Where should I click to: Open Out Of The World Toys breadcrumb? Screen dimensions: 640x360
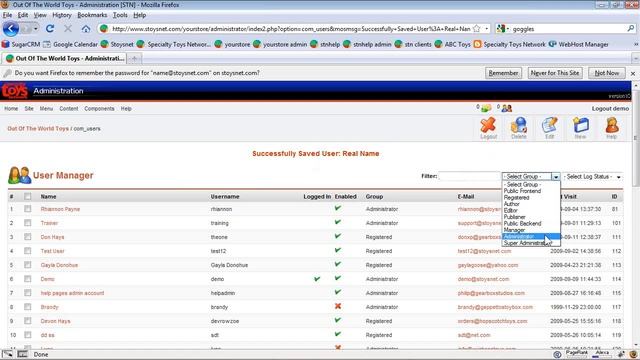click(x=38, y=129)
